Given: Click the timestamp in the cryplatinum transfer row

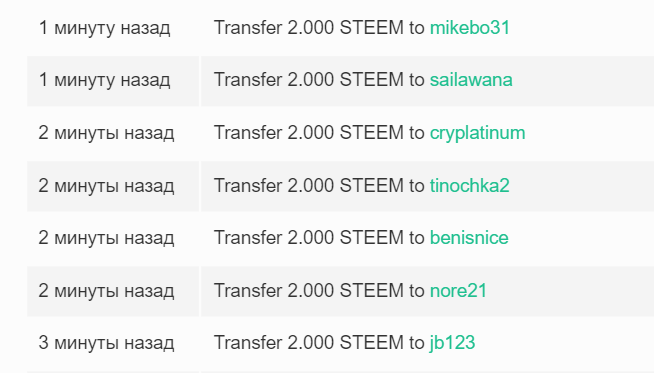Looking at the screenshot, I should 106,133.
